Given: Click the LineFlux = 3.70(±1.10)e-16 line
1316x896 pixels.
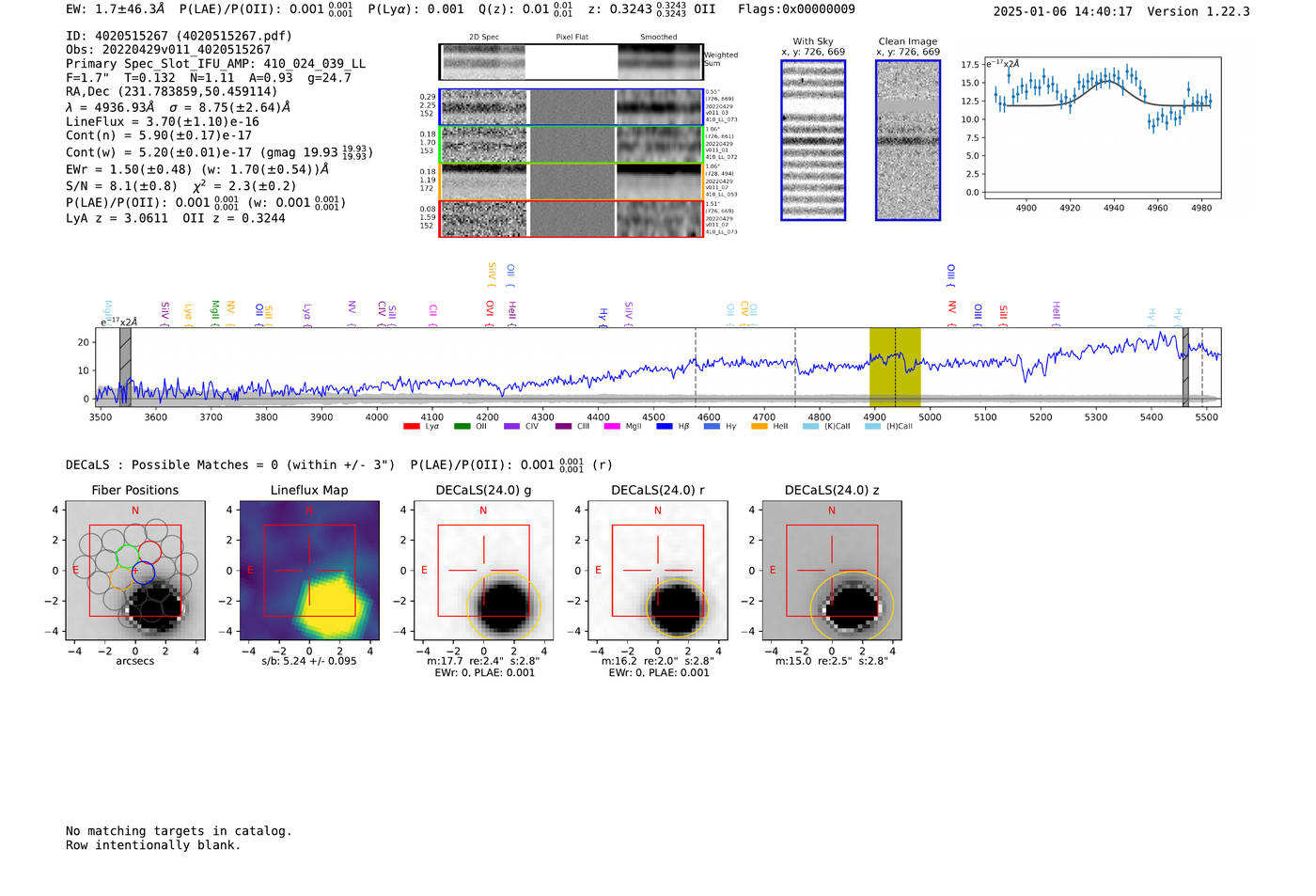Looking at the screenshot, I should 162,121.
